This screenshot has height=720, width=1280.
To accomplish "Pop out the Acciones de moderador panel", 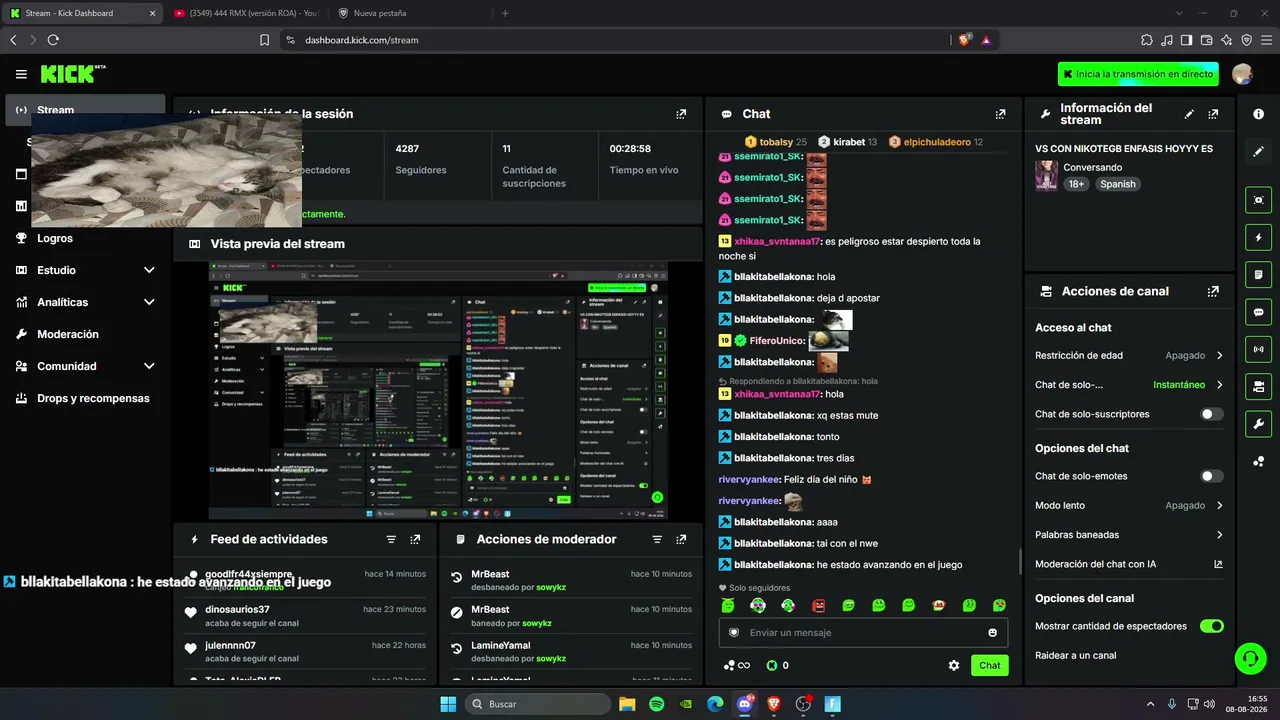I will click(x=681, y=539).
